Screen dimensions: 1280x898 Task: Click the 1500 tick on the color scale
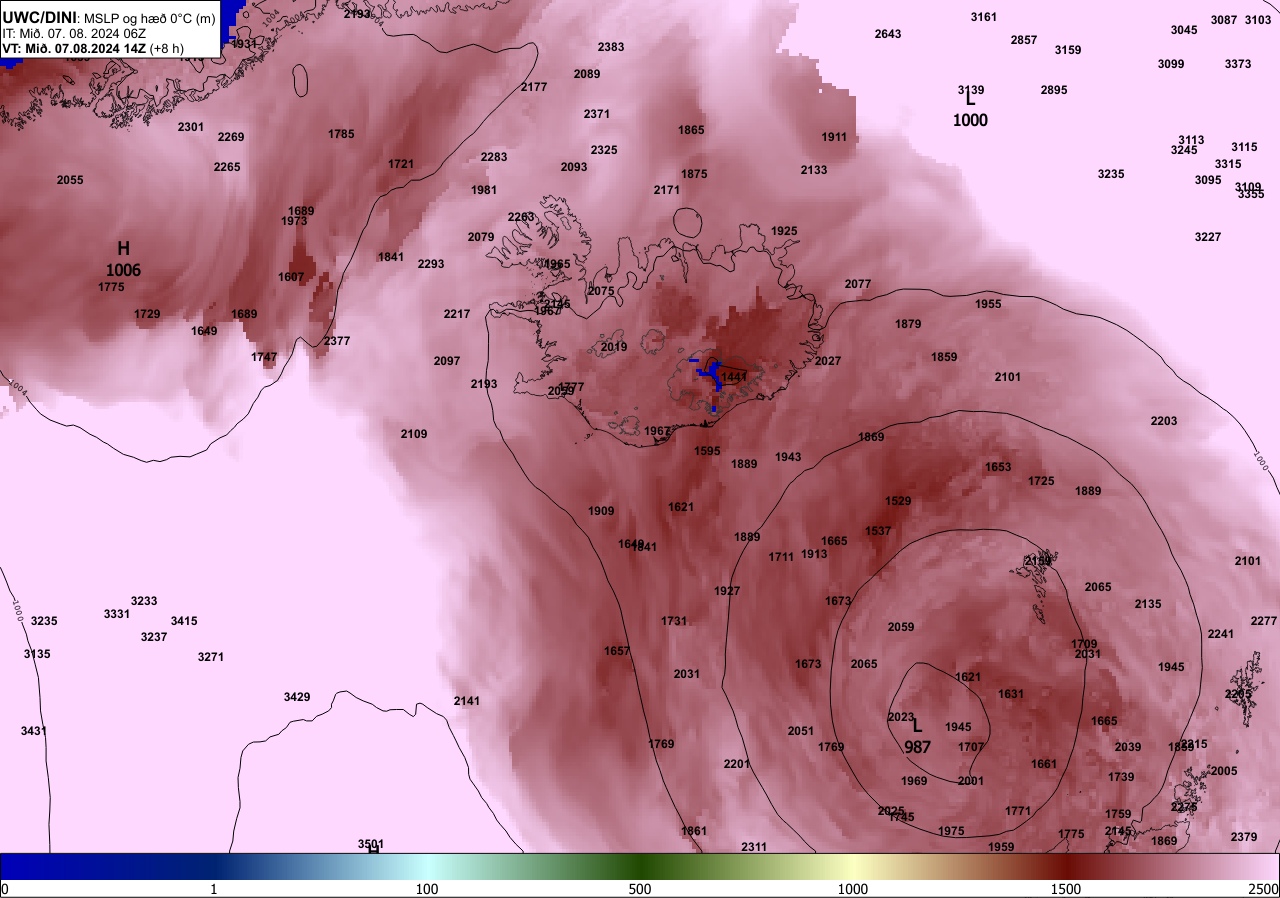click(x=1066, y=889)
